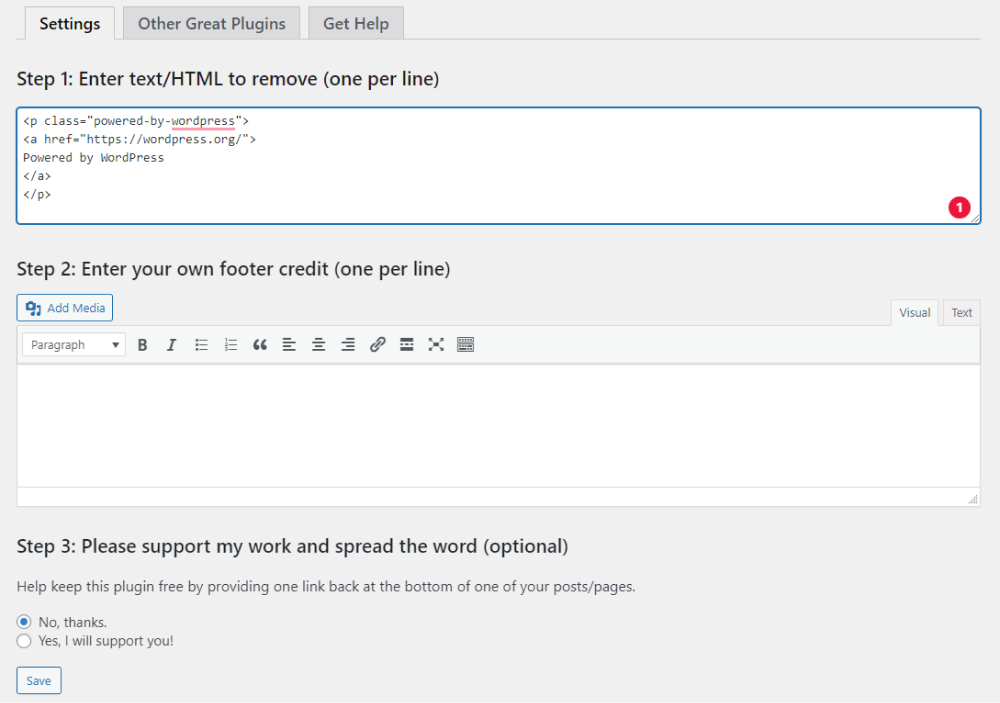Toggle bold formatting in editor toolbar
1000x703 pixels.
tap(142, 345)
